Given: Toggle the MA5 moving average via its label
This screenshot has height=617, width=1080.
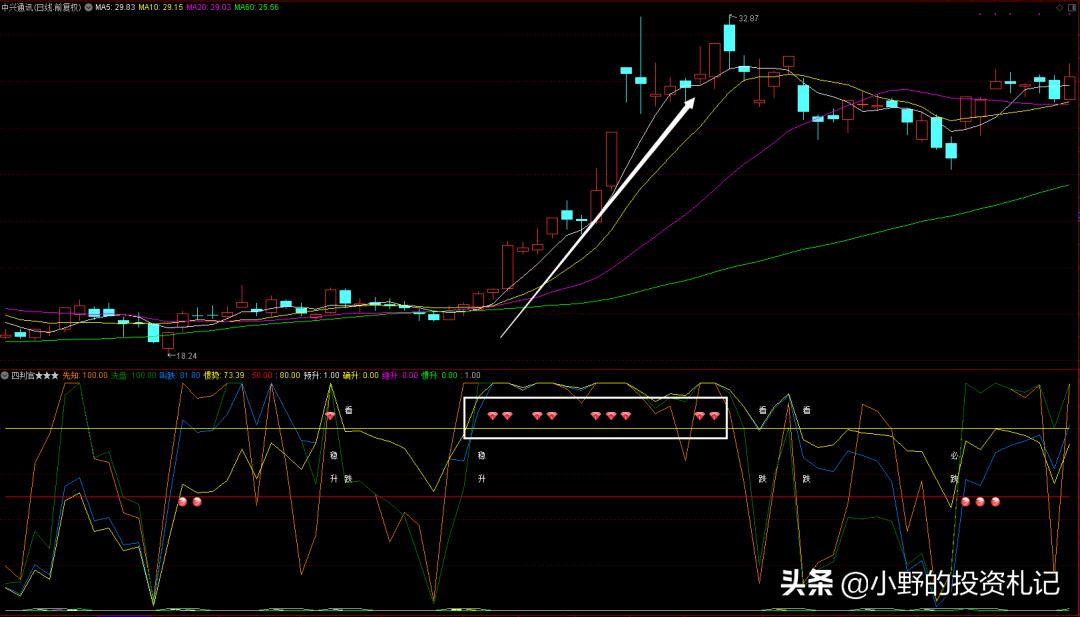Looking at the screenshot, I should (x=105, y=7).
